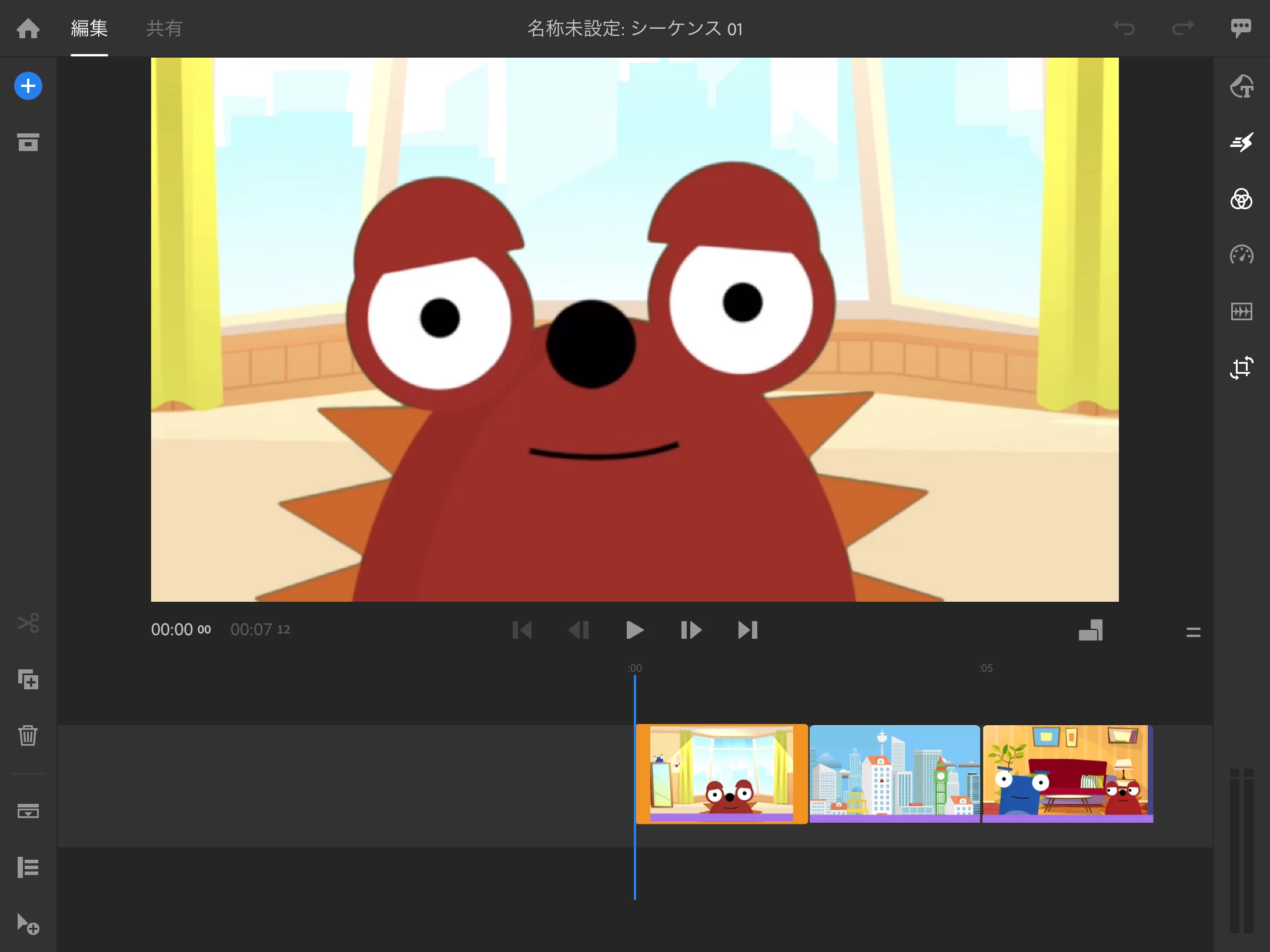Delete the selected clip with the trash icon

pos(28,735)
